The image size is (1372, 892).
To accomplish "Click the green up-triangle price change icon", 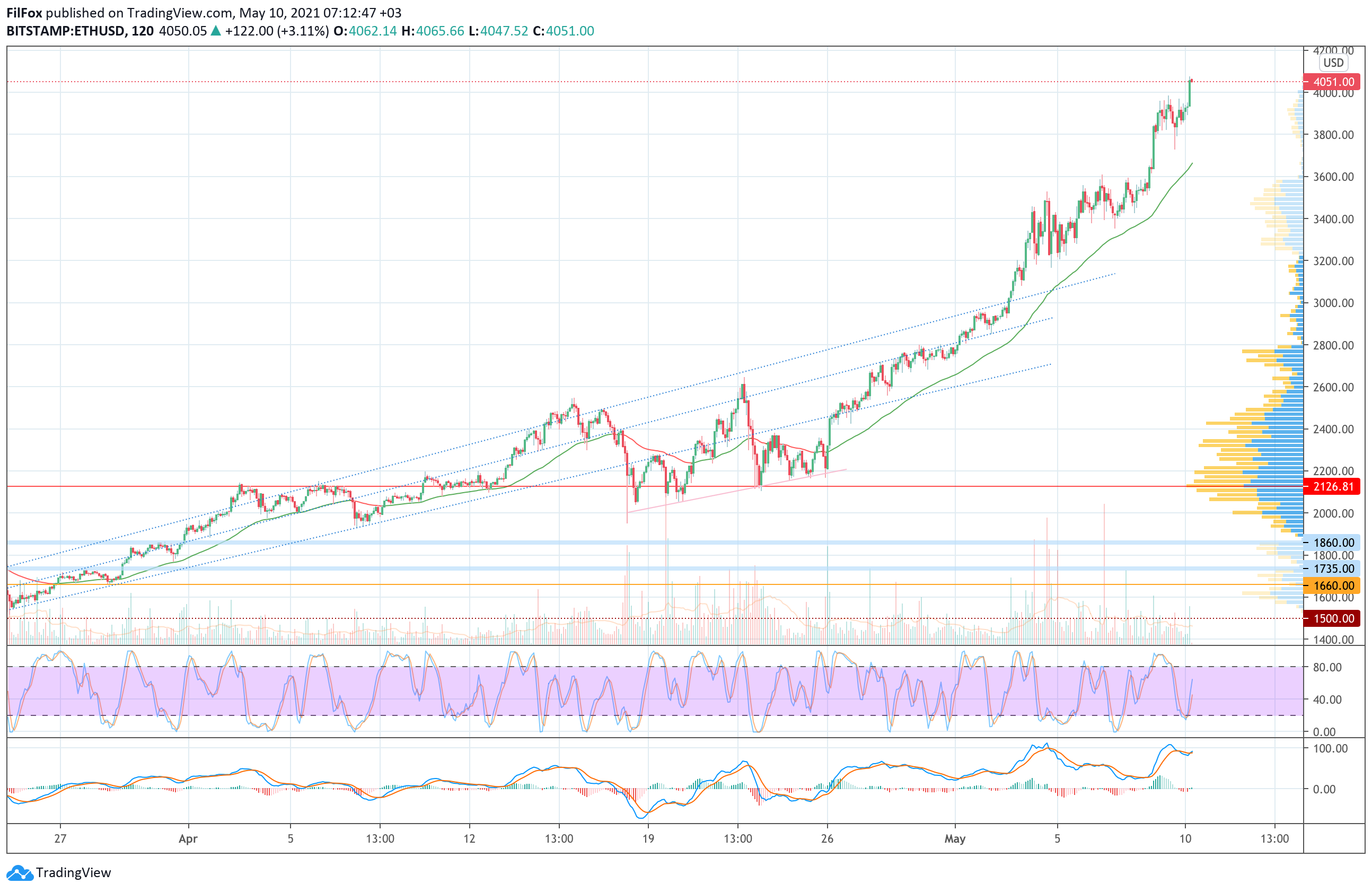I will 216,31.
